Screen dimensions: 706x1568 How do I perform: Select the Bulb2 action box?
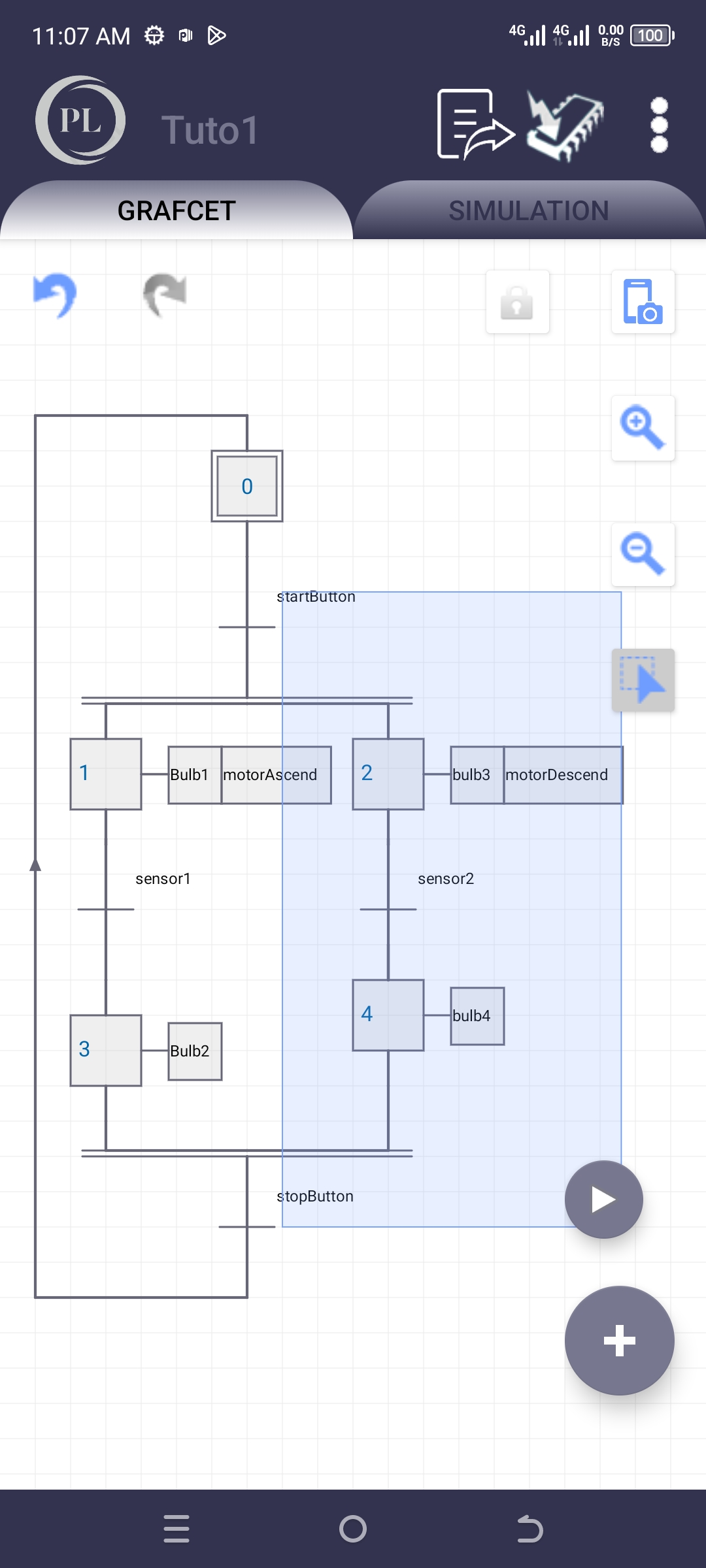[195, 1051]
